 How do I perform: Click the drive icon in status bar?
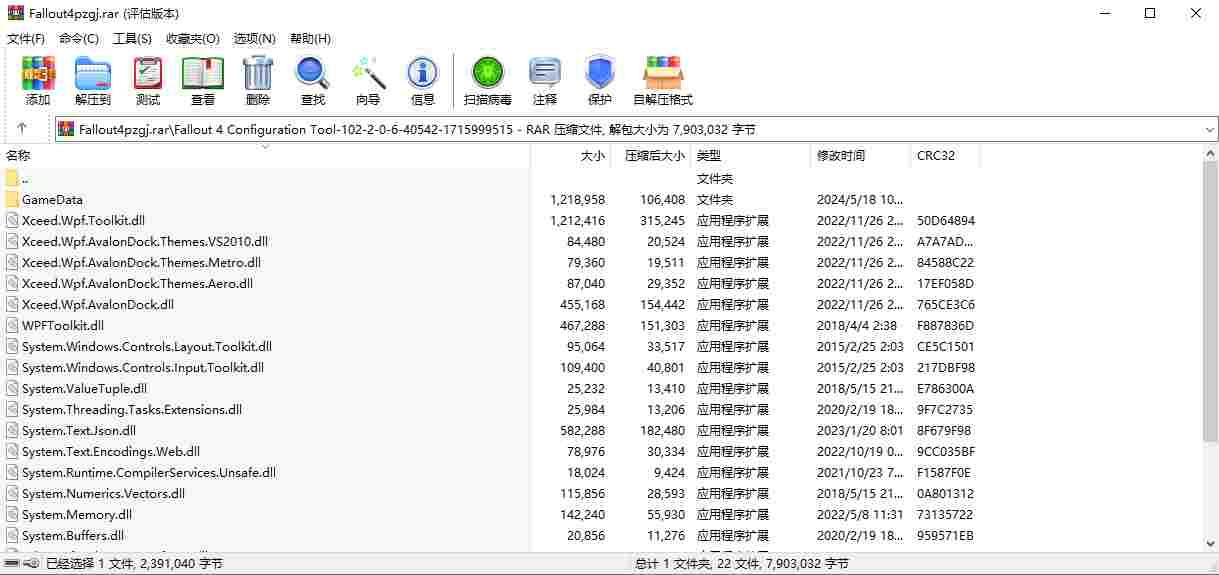[13, 564]
